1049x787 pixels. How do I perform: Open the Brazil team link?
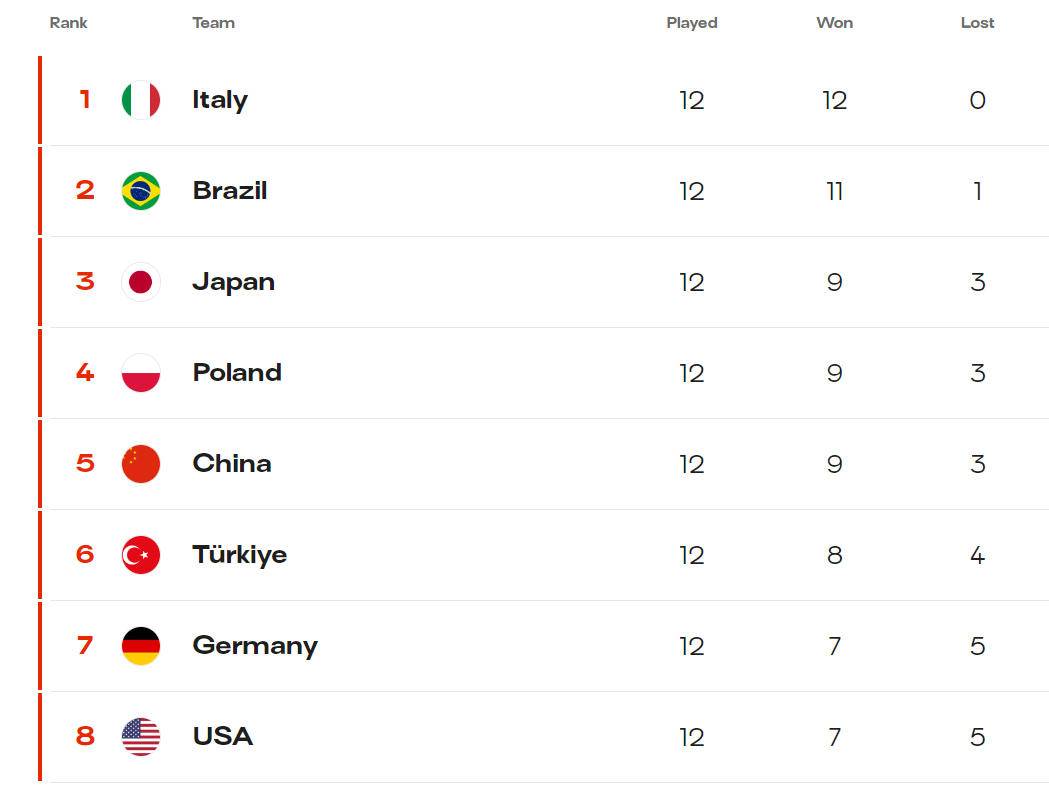[229, 191]
